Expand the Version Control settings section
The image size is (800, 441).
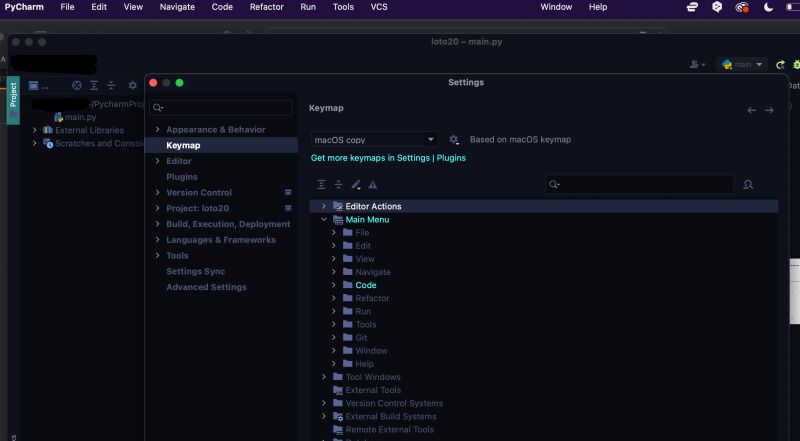click(157, 192)
